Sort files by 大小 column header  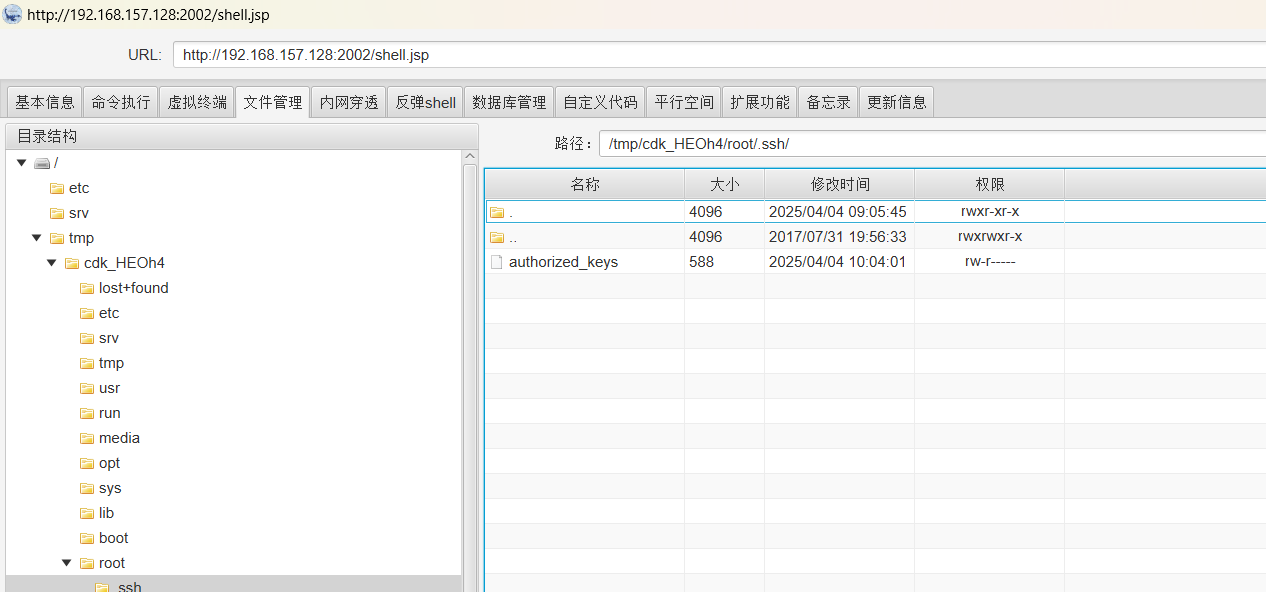tap(724, 184)
